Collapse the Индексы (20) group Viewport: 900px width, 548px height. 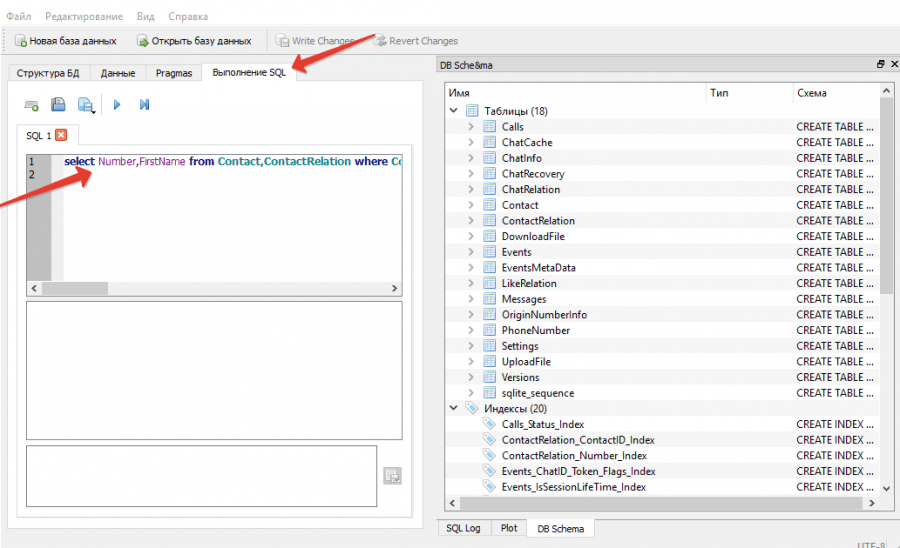tap(454, 408)
